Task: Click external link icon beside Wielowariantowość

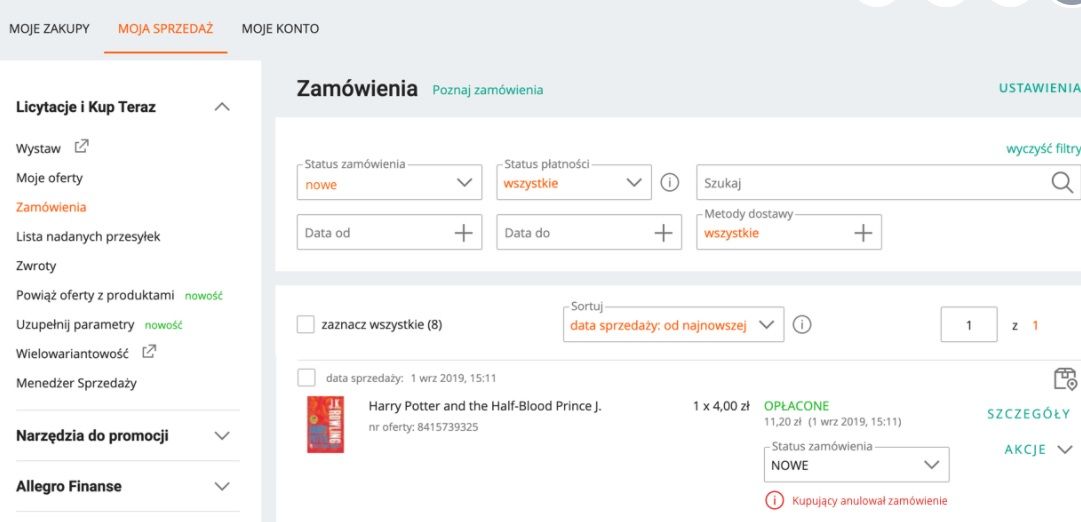Action: click(149, 352)
